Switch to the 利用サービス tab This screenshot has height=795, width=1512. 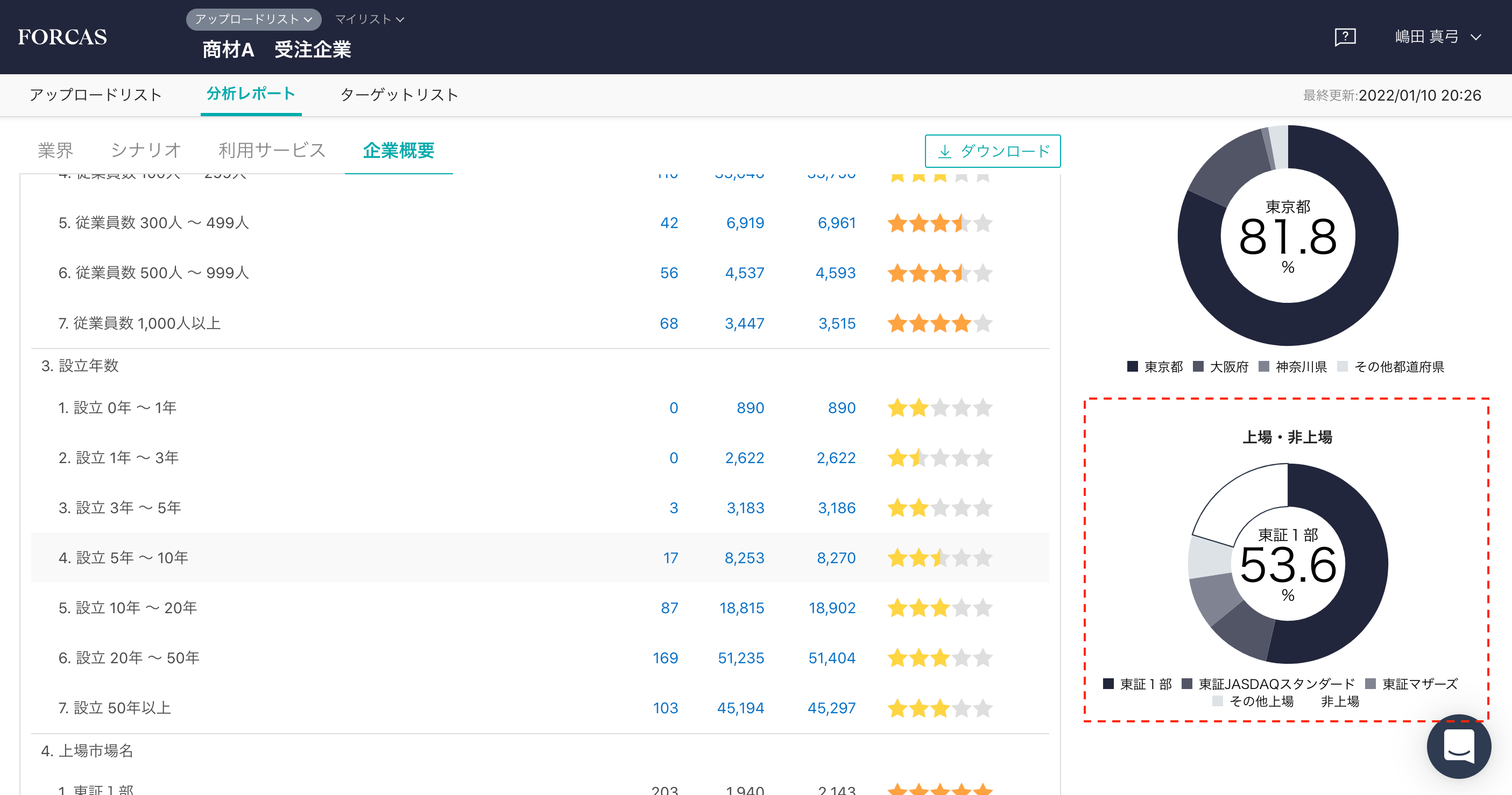tap(272, 151)
